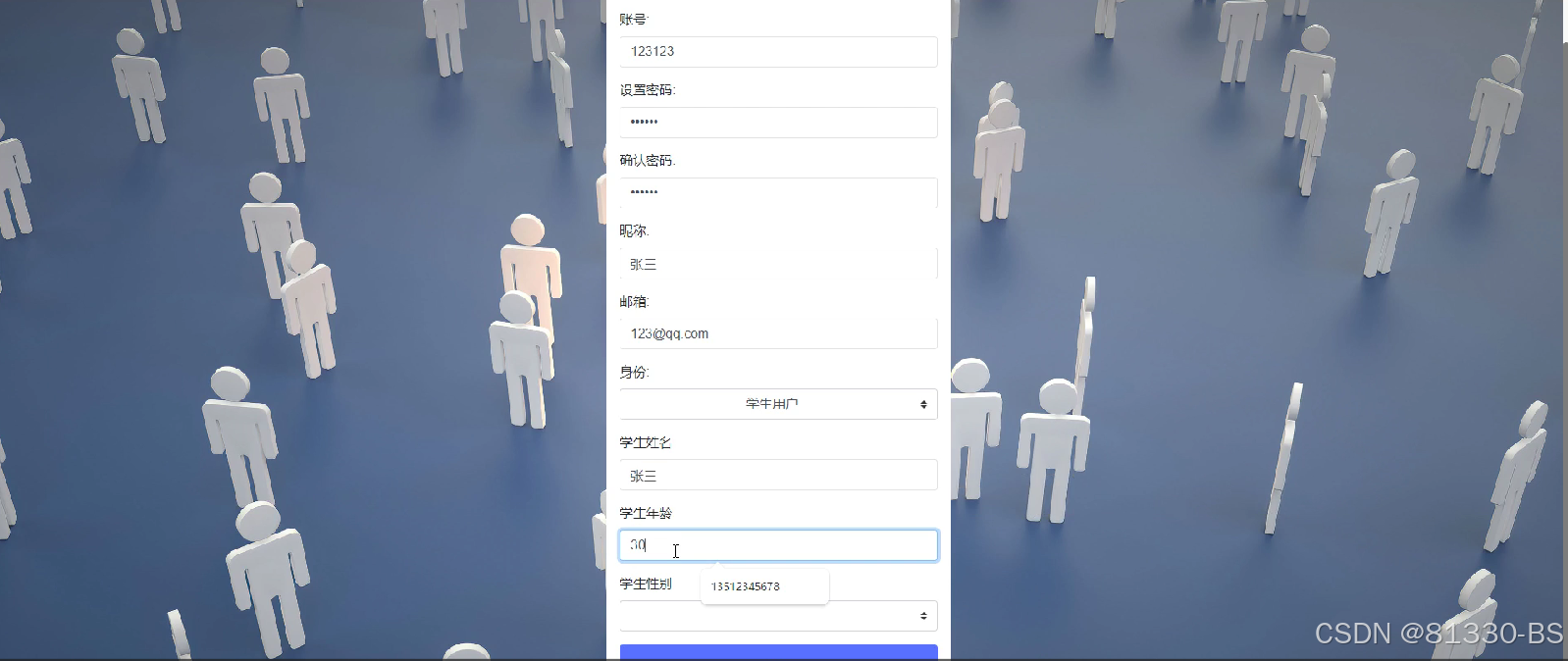Click the 账号 input field containing 123123
This screenshot has width=1568, height=661.
click(x=778, y=52)
